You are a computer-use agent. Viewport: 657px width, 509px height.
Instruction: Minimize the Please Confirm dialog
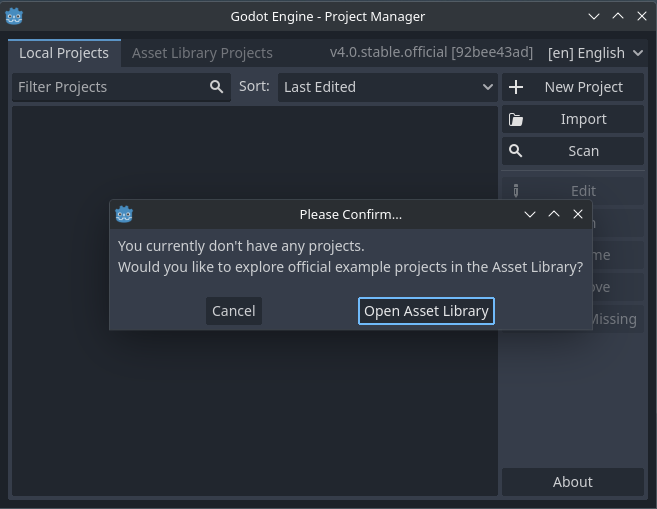click(530, 214)
